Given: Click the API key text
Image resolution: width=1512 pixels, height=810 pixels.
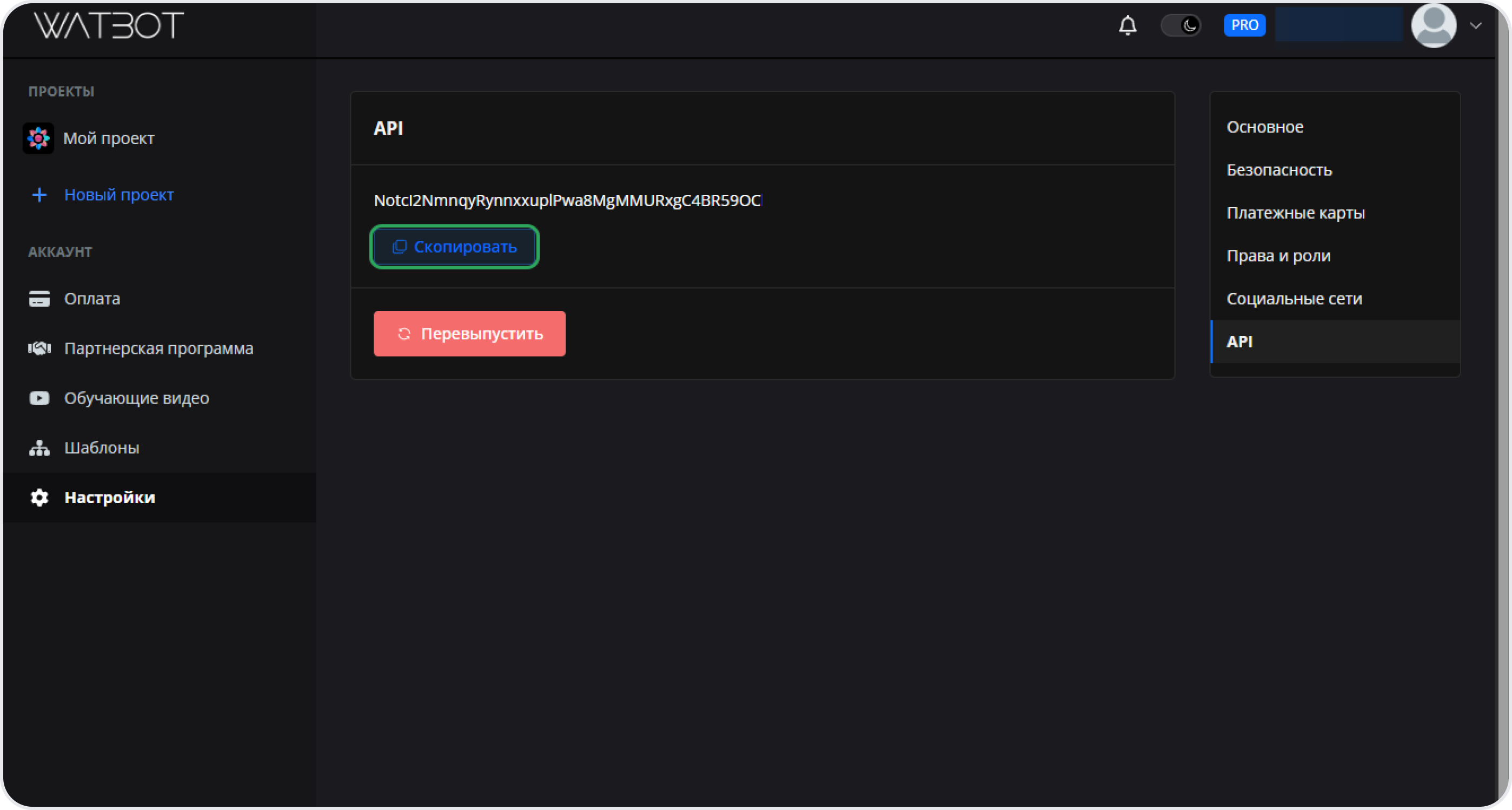Looking at the screenshot, I should pyautogui.click(x=567, y=200).
